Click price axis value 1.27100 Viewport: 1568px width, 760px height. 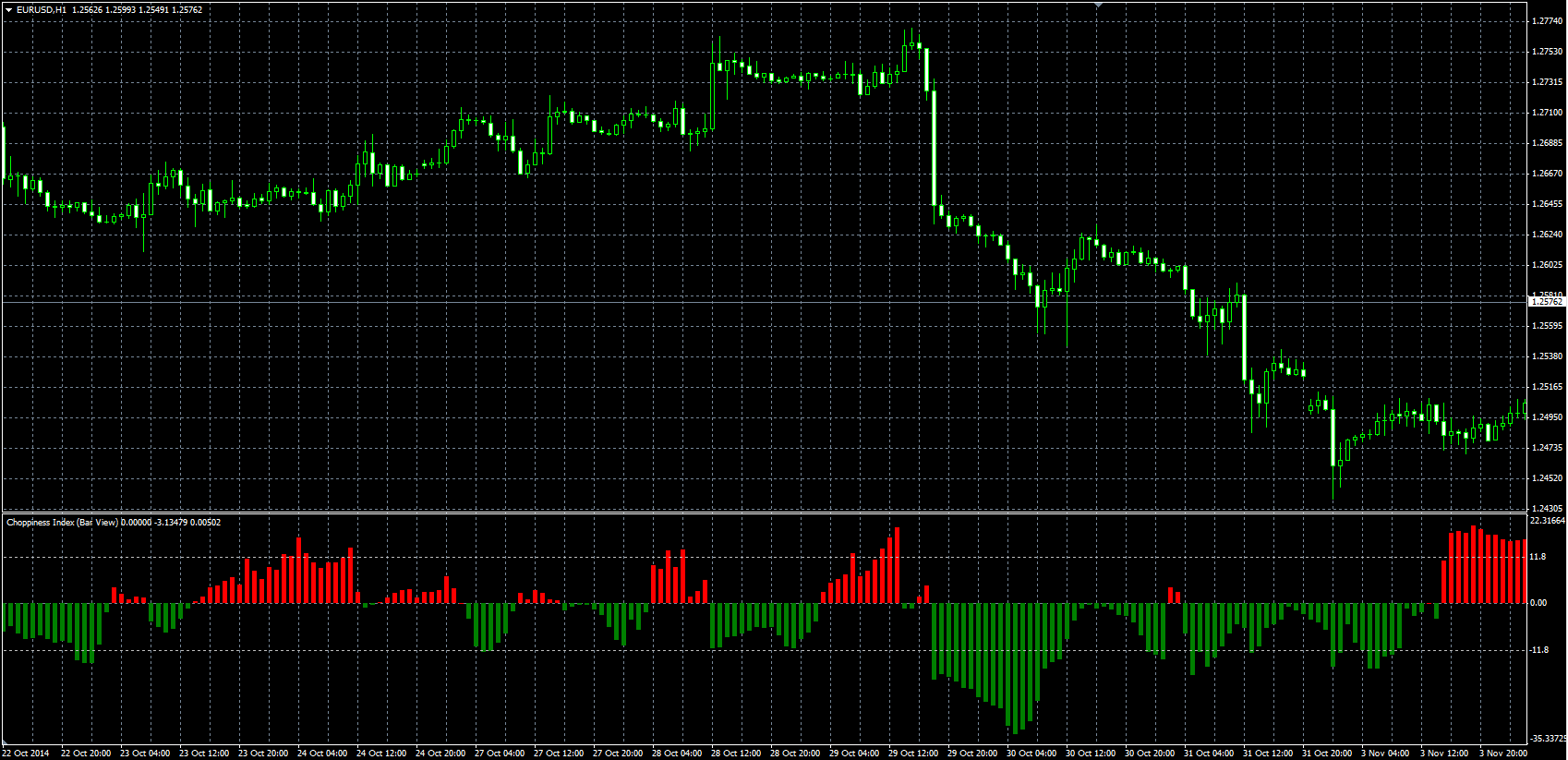tap(1547, 113)
